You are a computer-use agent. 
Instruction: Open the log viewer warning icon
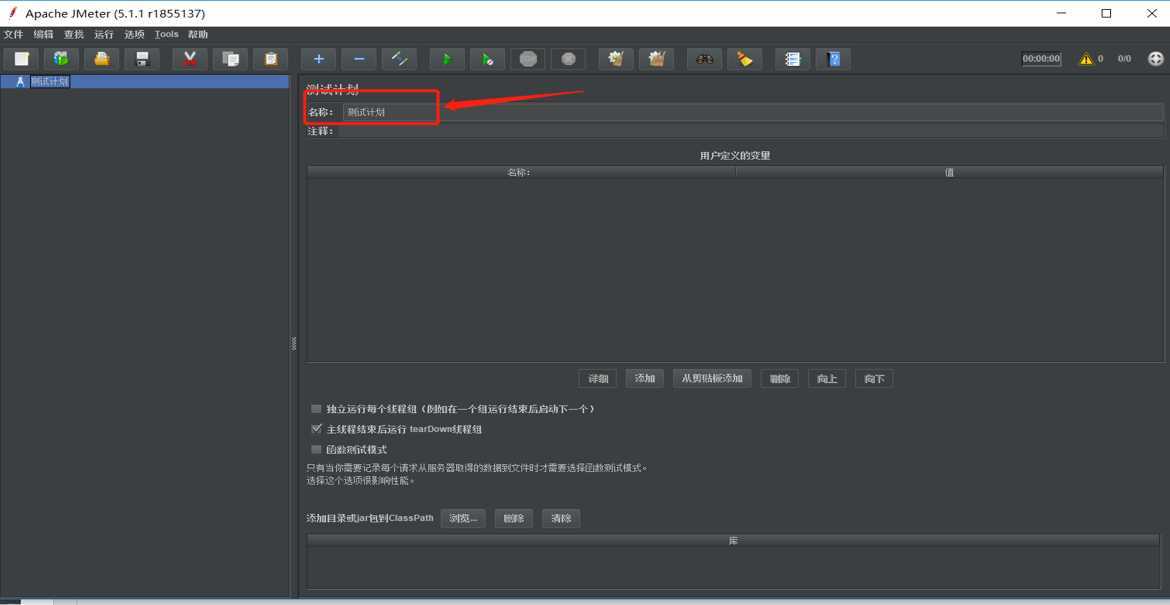tap(1086, 59)
